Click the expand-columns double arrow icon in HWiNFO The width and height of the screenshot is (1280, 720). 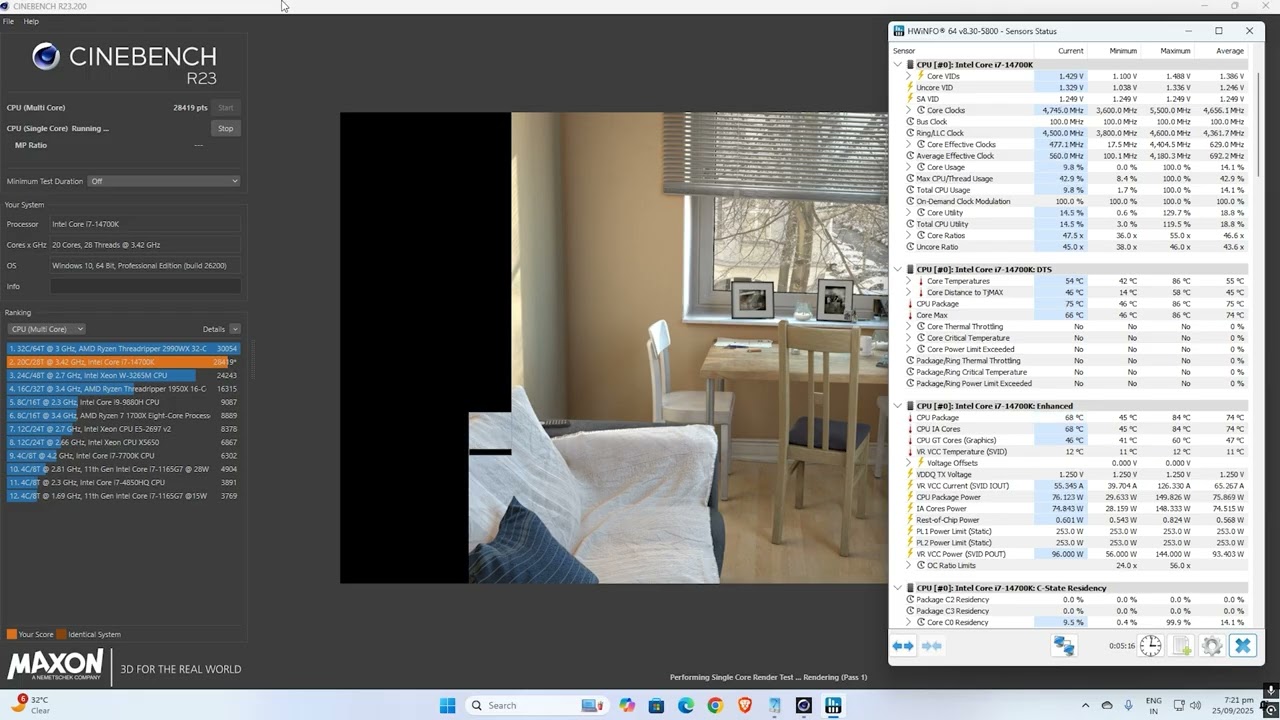click(x=903, y=646)
